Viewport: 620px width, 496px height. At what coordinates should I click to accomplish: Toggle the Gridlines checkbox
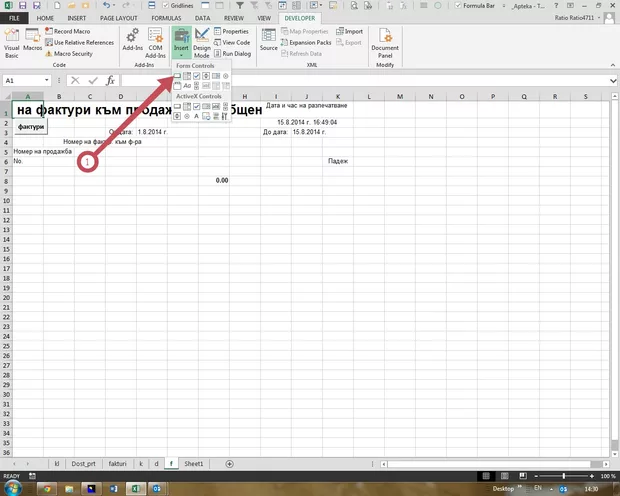[x=166, y=6]
